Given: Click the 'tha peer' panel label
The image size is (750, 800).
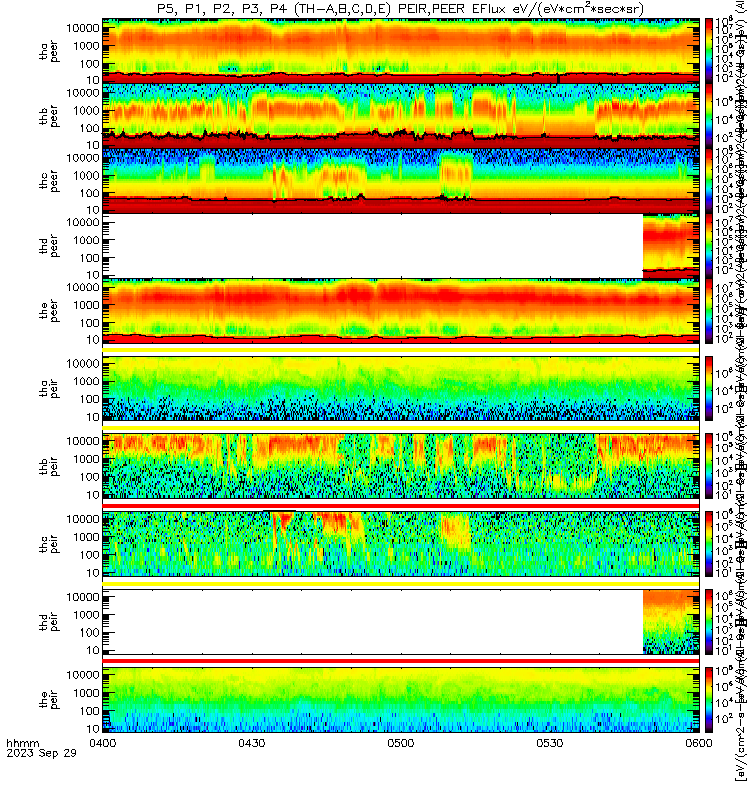Looking at the screenshot, I should click(x=49, y=52).
